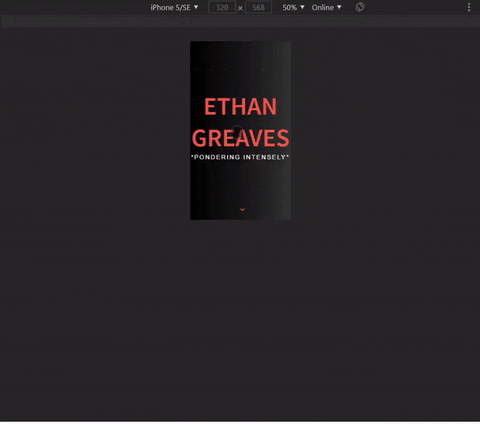Open the Online network throttling dropdown
The image size is (480, 424).
coord(326,7)
